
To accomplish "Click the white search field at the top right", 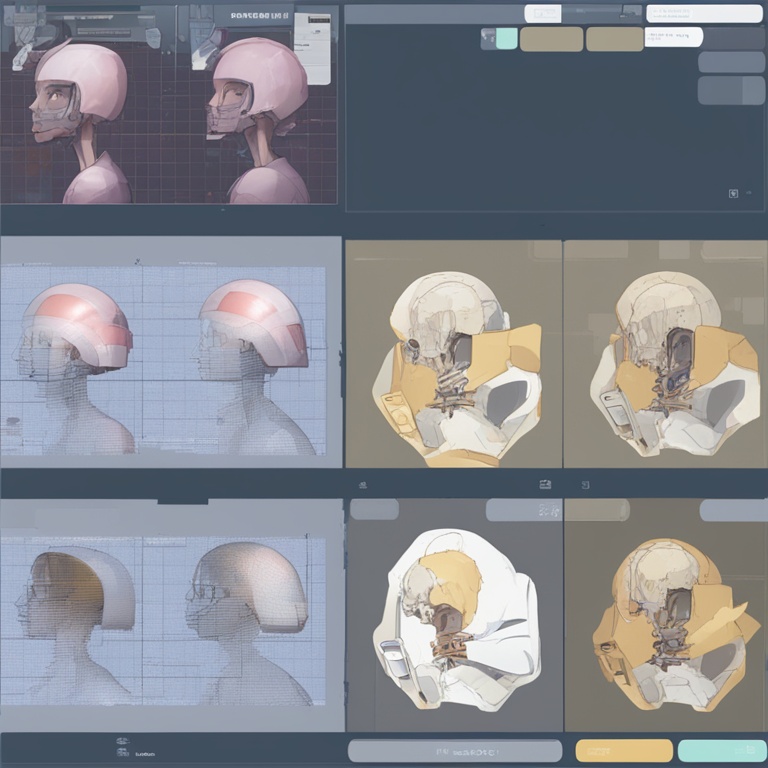I will (704, 14).
